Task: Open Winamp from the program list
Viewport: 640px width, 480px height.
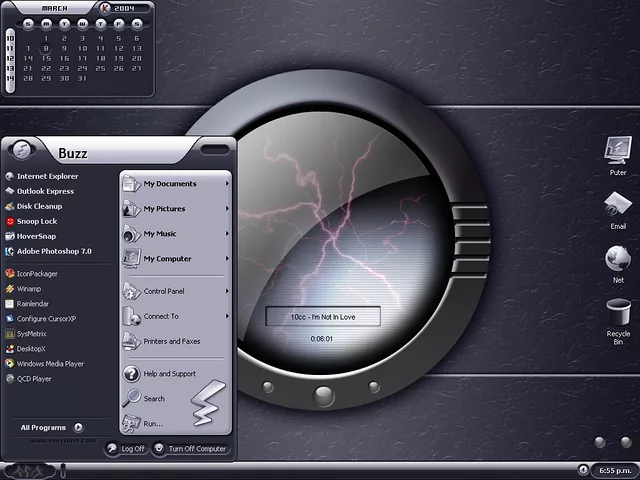Action: coord(30,288)
